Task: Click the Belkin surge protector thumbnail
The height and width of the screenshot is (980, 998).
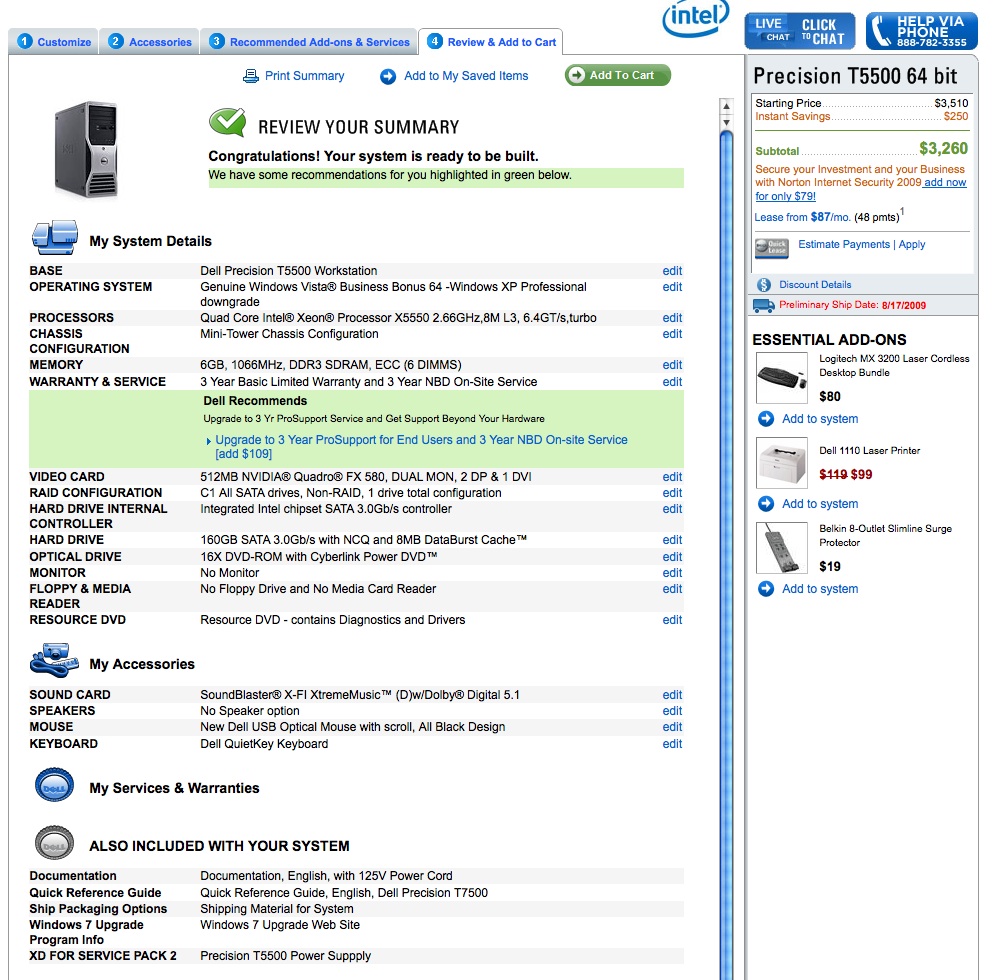Action: (782, 548)
